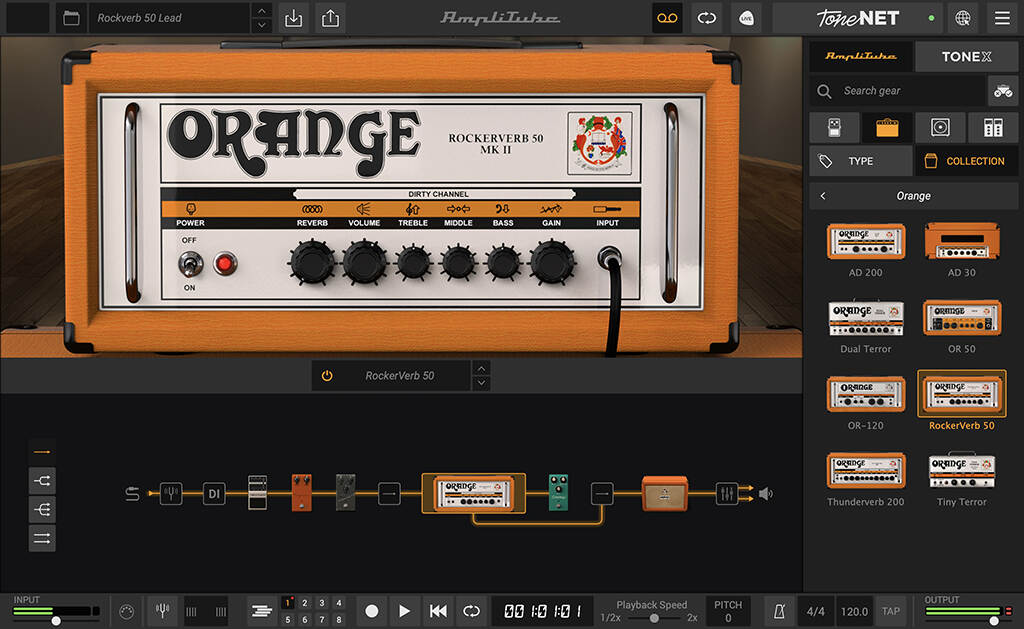The width and height of the screenshot is (1024, 629).
Task: Click the TAP tempo button
Action: tap(890, 610)
